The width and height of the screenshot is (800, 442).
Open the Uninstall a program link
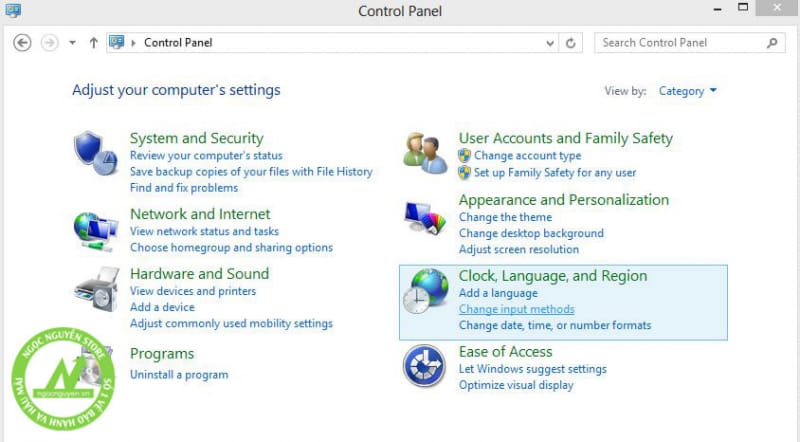tap(179, 375)
